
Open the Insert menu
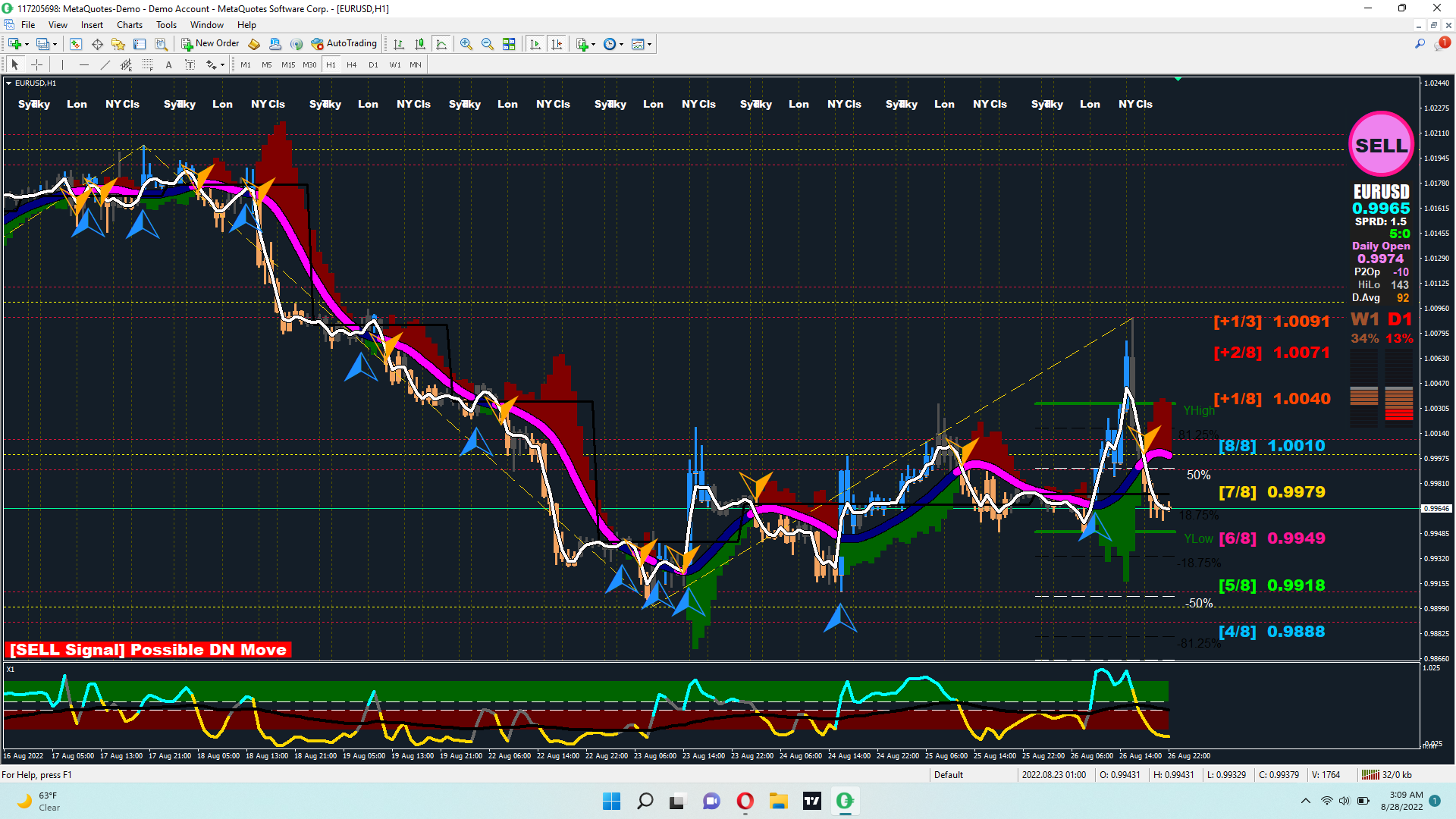coord(92,25)
